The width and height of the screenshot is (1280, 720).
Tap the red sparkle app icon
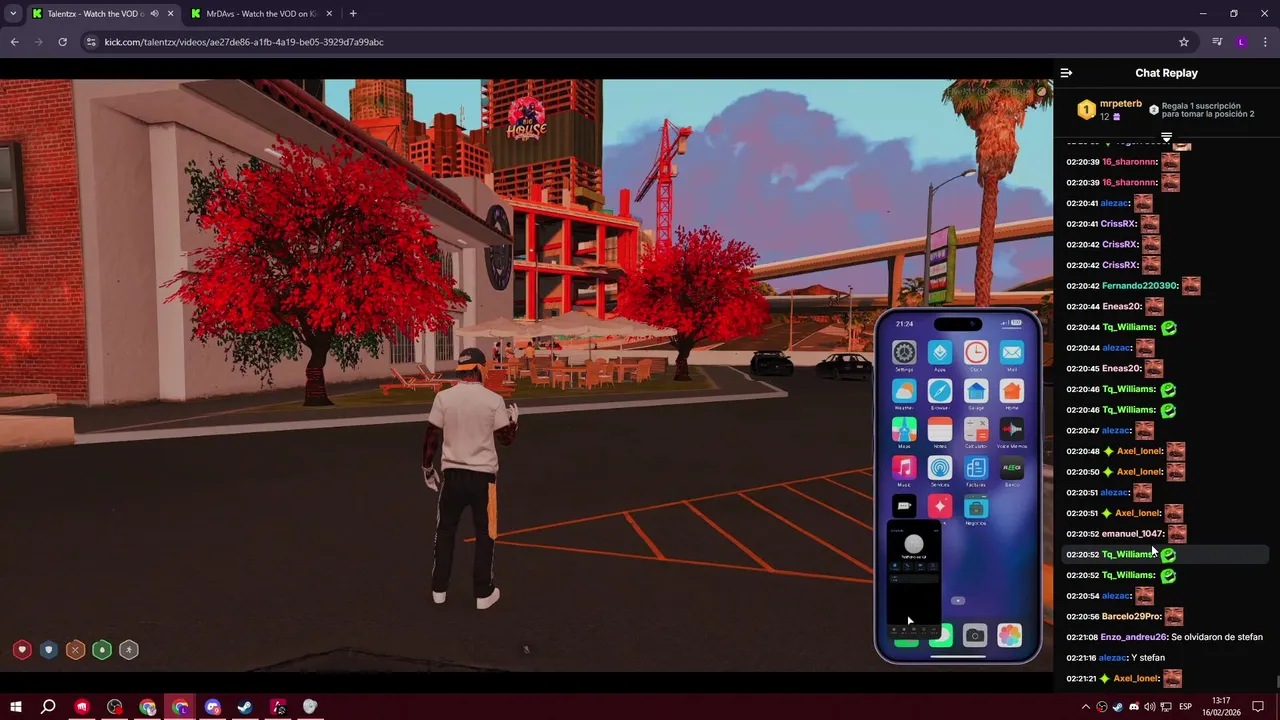pos(940,506)
